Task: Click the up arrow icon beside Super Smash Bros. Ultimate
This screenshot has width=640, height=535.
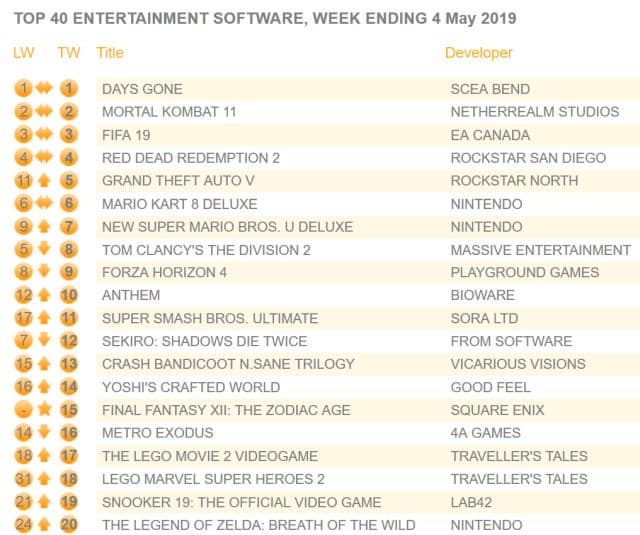Action: (x=46, y=318)
